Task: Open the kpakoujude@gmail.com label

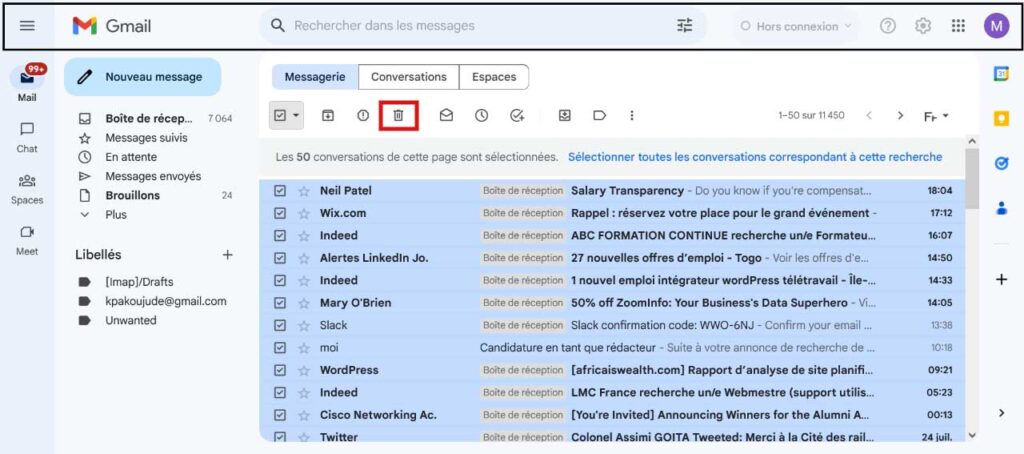Action: pyautogui.click(x=165, y=301)
